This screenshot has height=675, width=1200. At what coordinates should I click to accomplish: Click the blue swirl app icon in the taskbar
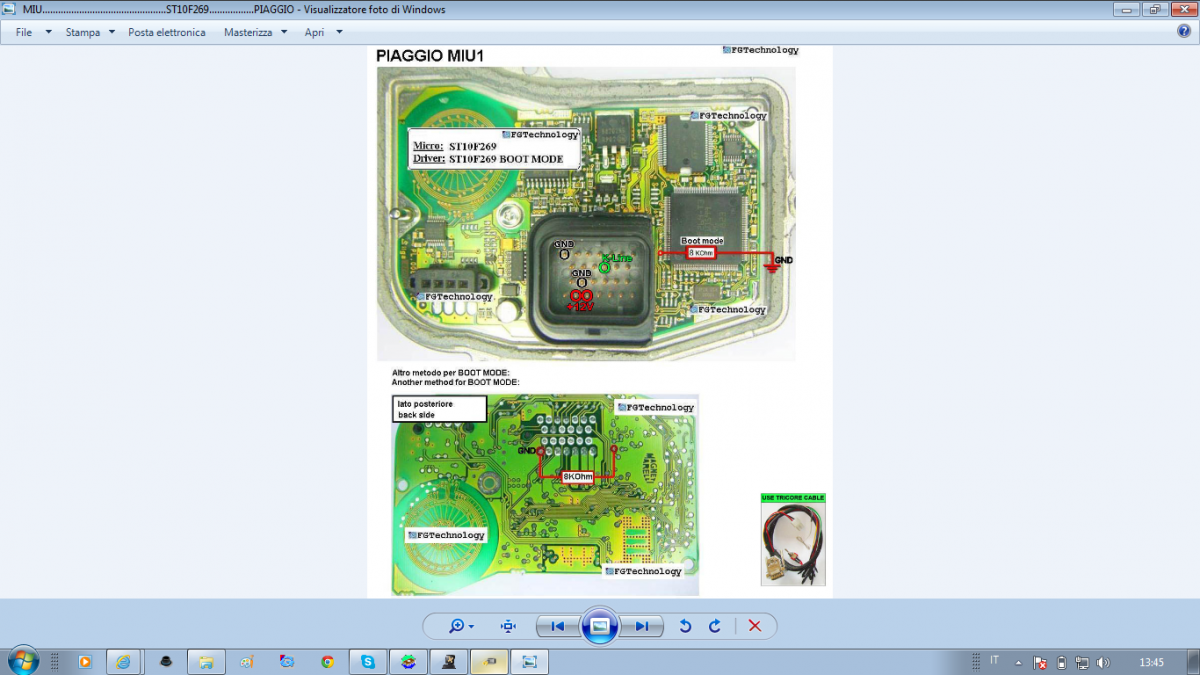point(287,661)
